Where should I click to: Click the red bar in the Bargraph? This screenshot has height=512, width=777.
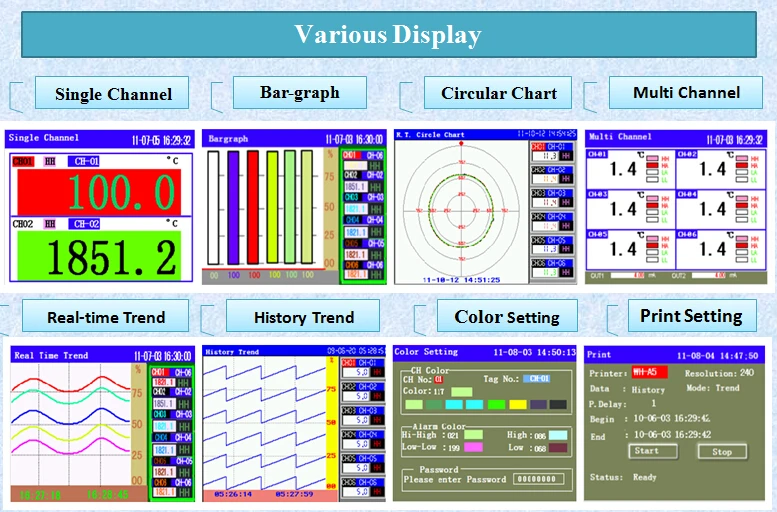tap(253, 207)
